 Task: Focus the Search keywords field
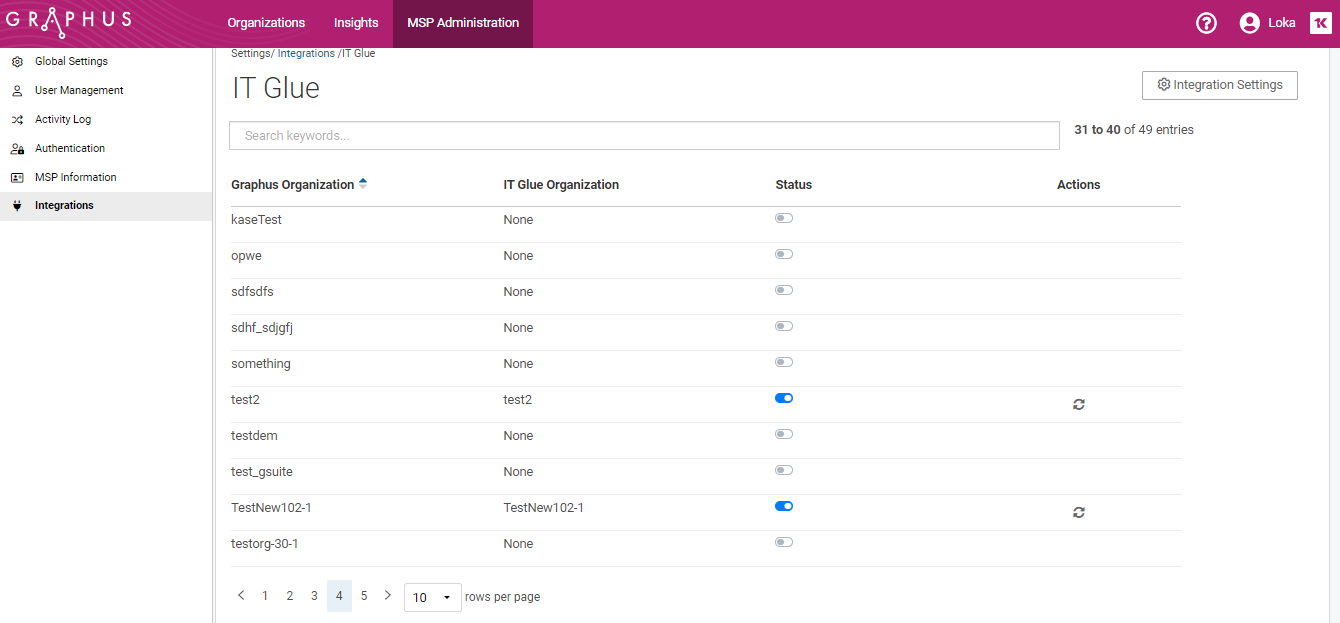[x=644, y=136]
